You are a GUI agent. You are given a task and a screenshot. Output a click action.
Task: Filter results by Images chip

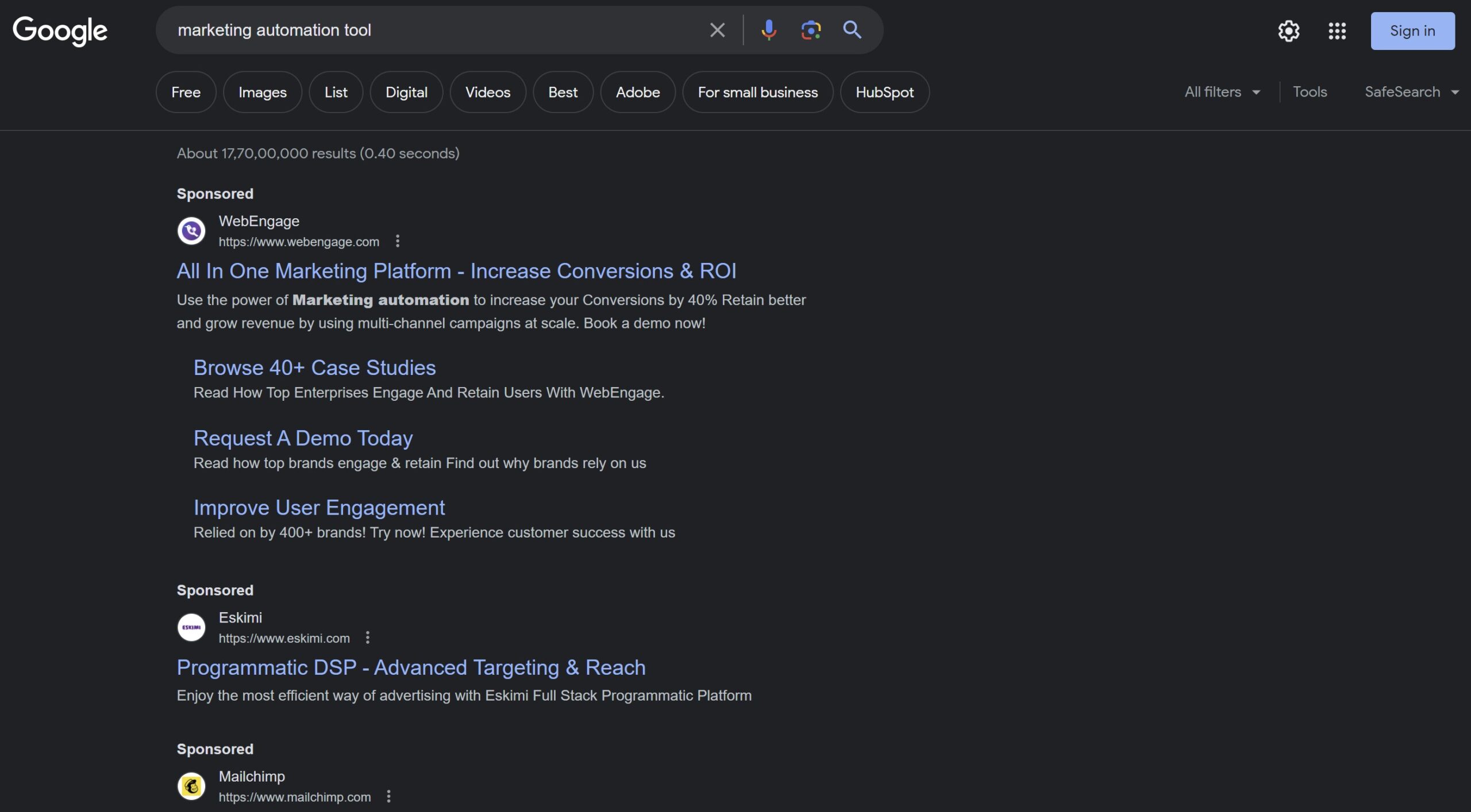pos(262,92)
